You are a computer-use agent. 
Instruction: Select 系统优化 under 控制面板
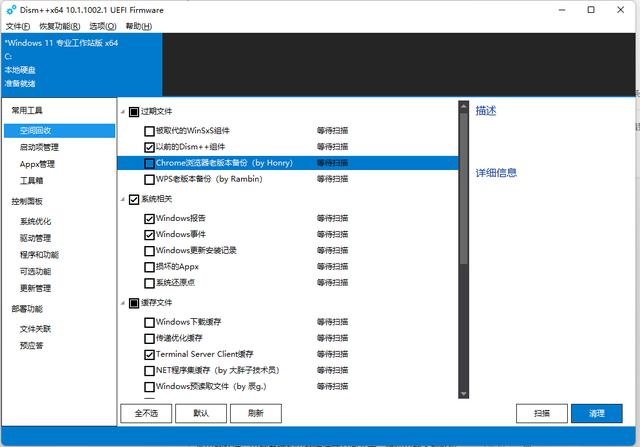pos(35,221)
